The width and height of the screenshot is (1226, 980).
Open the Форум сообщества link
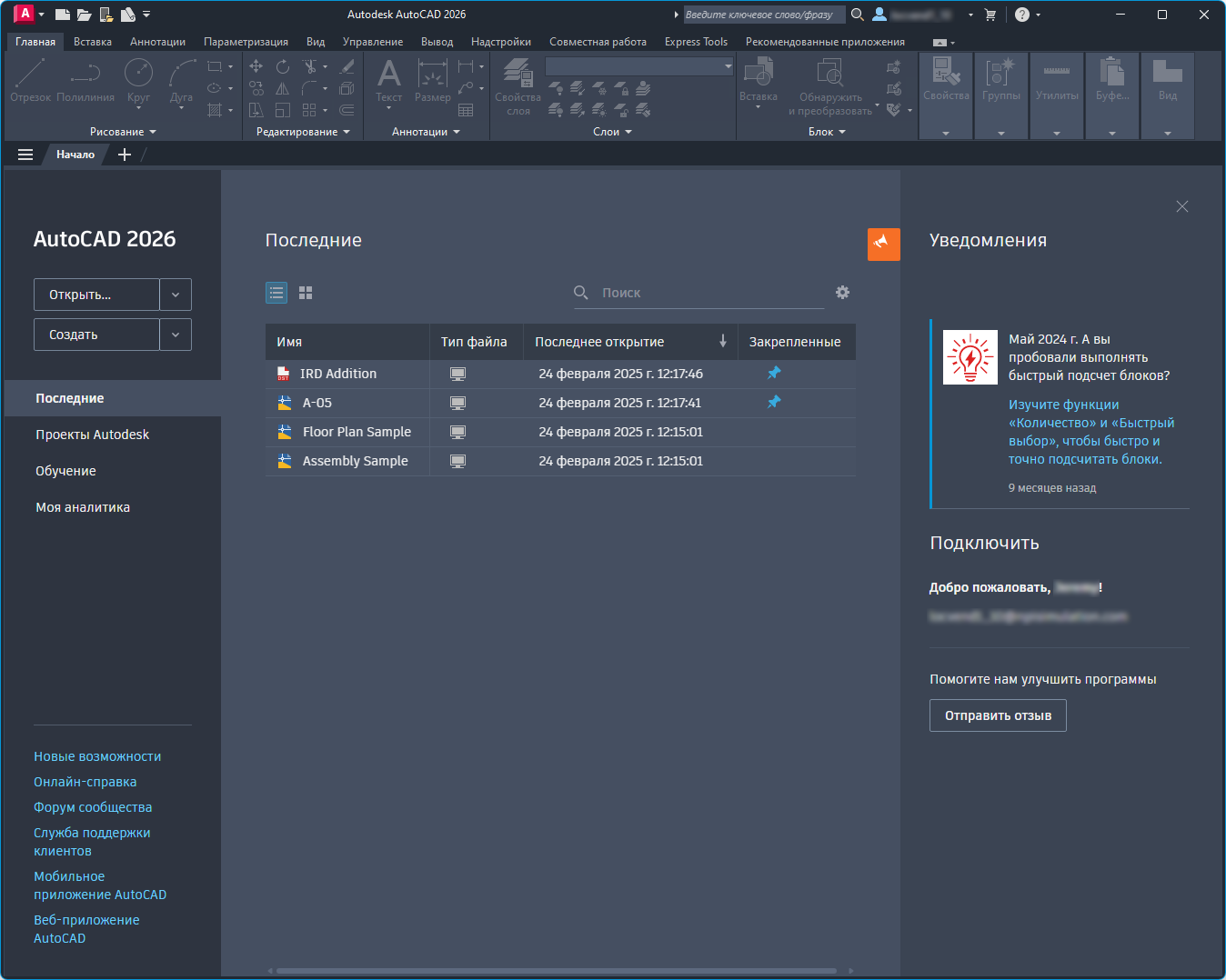(x=93, y=807)
